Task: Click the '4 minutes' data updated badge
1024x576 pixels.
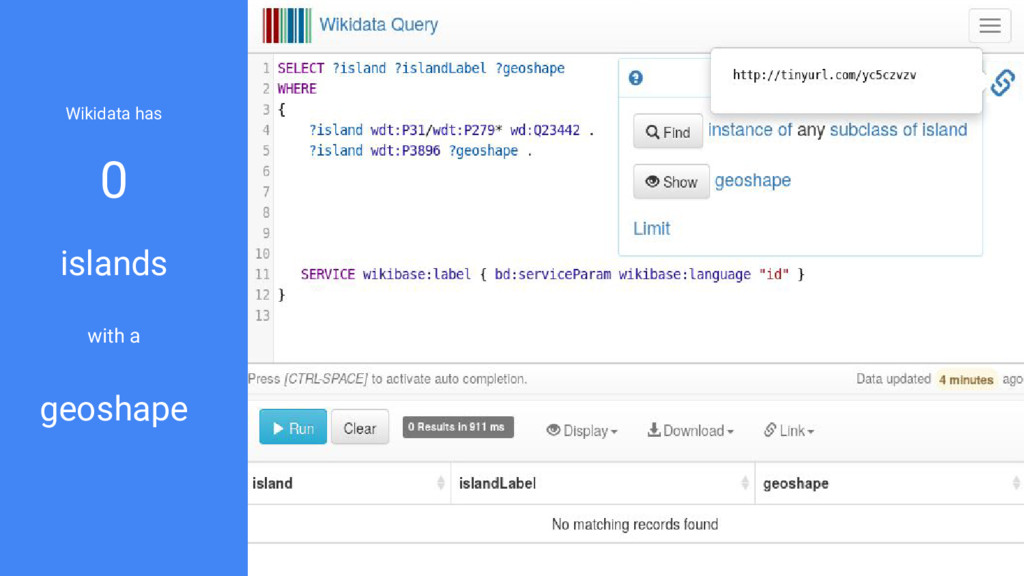Action: [x=966, y=379]
